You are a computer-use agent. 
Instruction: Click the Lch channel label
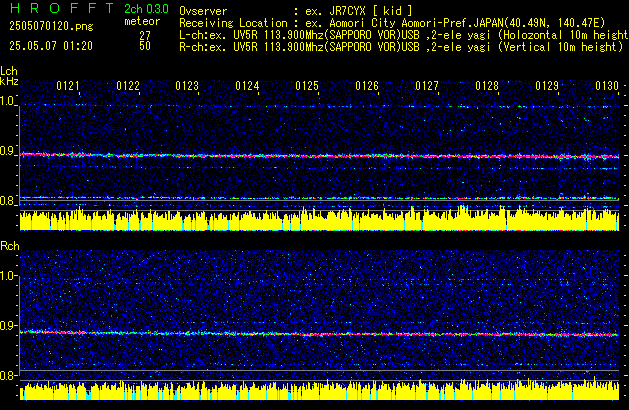pos(9,71)
